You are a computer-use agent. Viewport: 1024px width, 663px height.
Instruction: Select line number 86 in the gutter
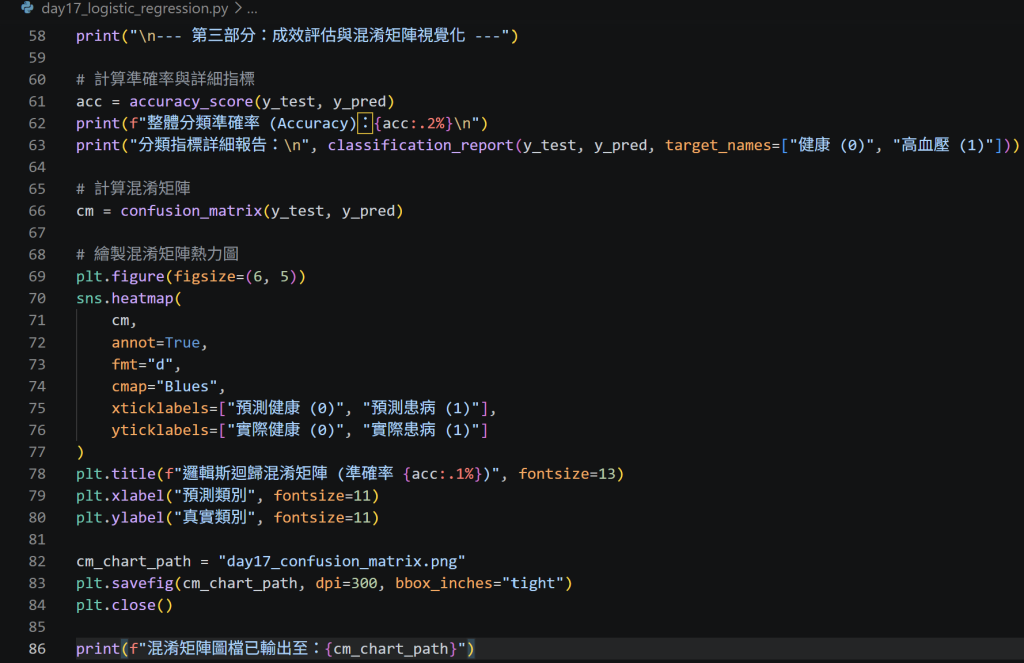click(37, 649)
